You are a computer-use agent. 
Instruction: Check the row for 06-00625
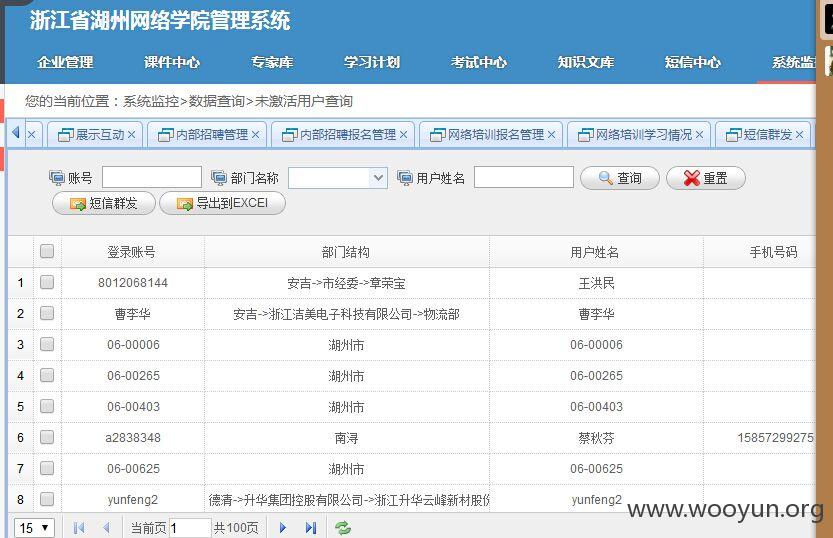pos(47,468)
